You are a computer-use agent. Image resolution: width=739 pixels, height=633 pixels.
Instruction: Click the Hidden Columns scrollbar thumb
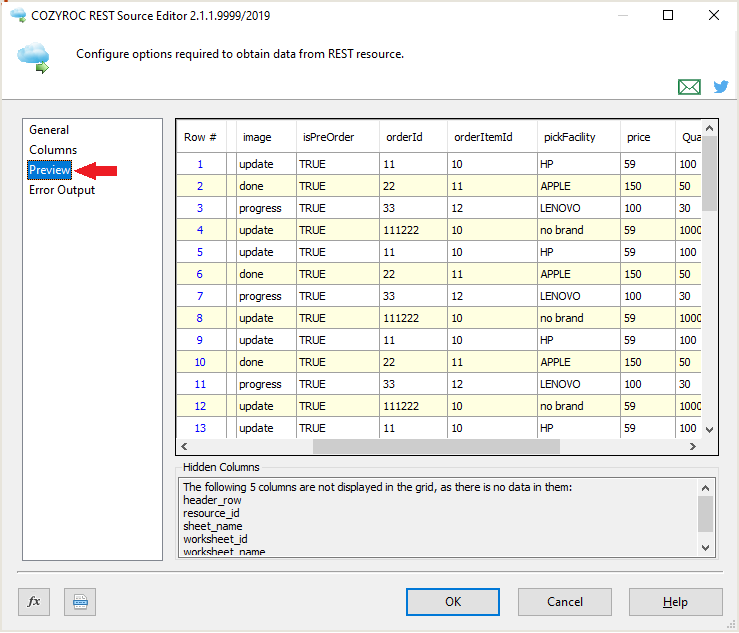(x=706, y=514)
